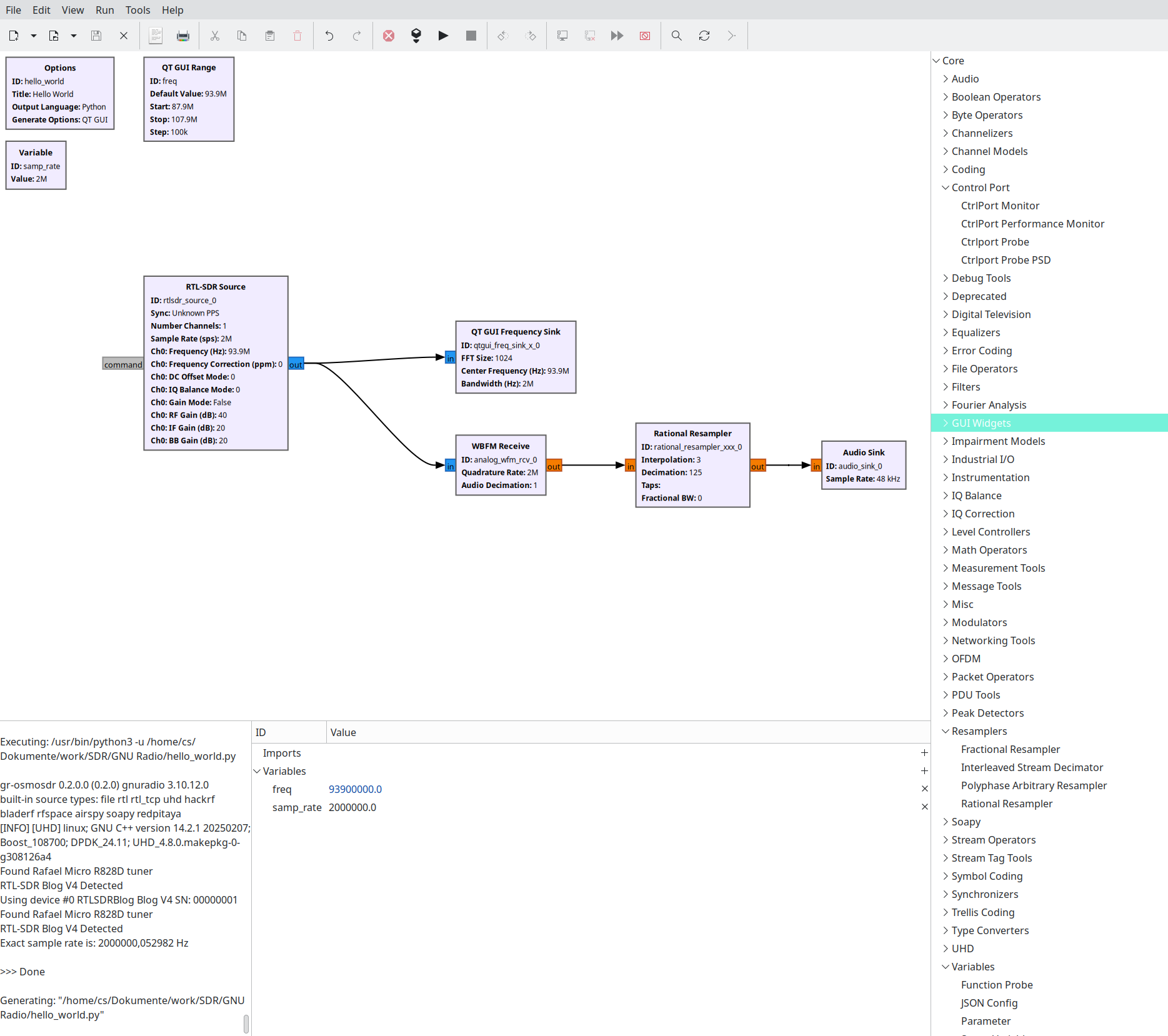Open the Help menu
The image size is (1168, 1036).
(x=172, y=10)
